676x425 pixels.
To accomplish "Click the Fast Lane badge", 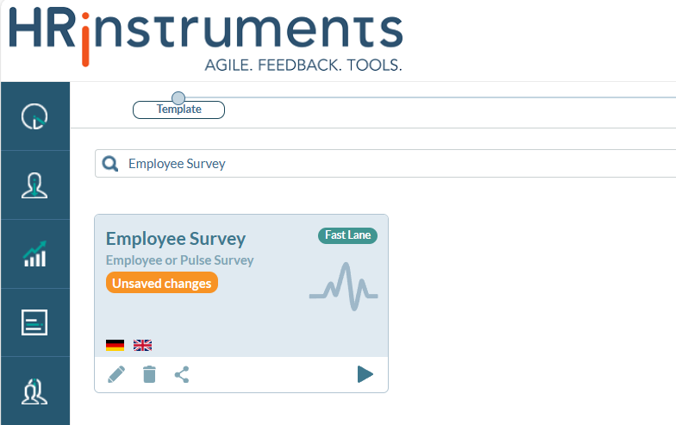I will coord(348,235).
